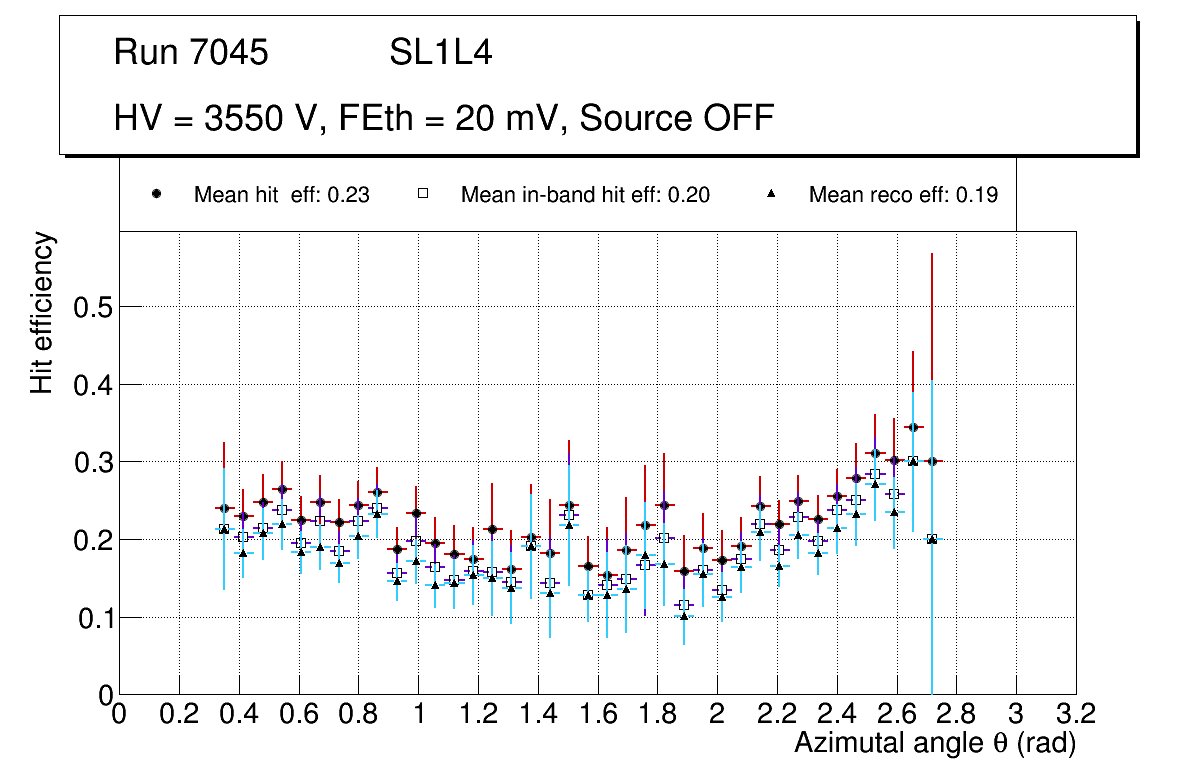
Task: Select the 'Hit efficiency' y-axis title
Action: pyautogui.click(x=43, y=312)
